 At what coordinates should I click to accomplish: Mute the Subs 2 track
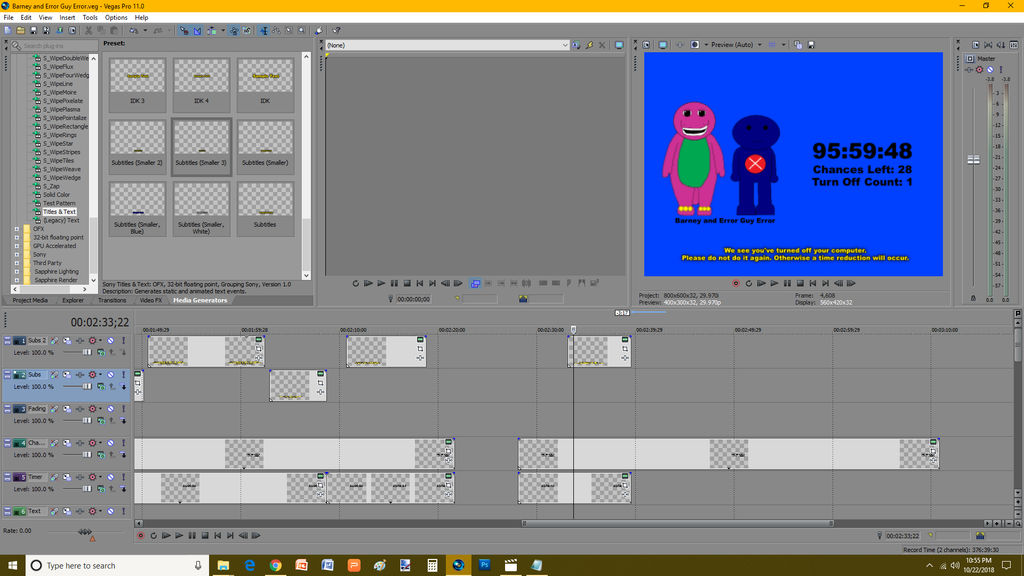(x=109, y=340)
